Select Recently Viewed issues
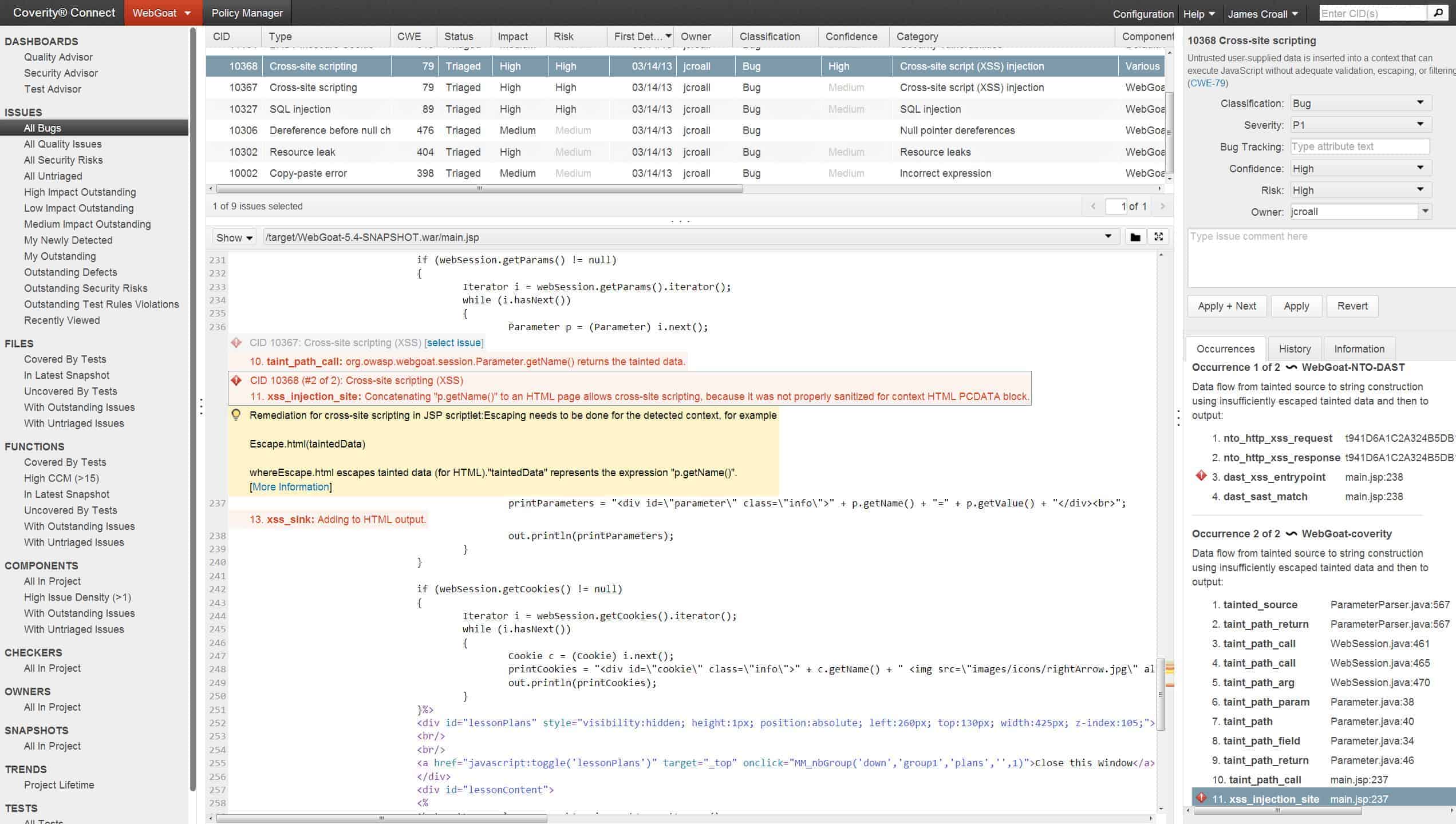This screenshot has height=824, width=1456. pos(62,320)
